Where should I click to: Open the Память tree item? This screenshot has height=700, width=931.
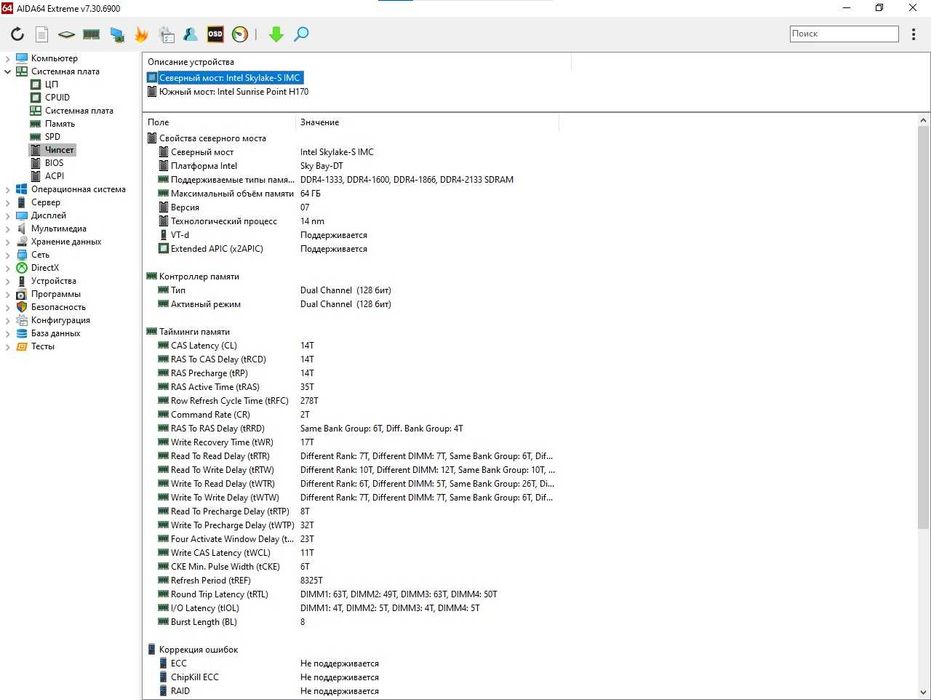point(59,123)
